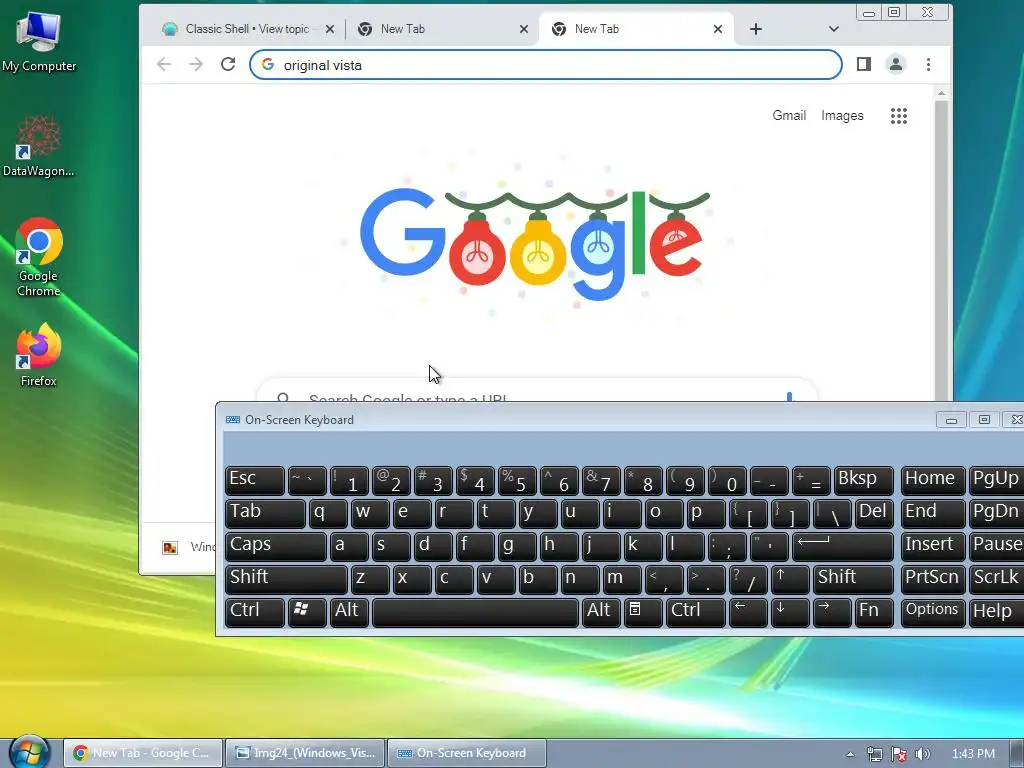Viewport: 1024px width, 768px height.
Task: Click the Insert key
Action: click(933, 546)
